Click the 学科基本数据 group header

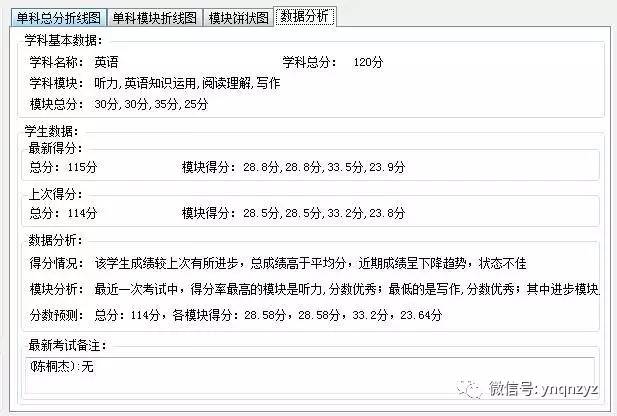coord(63,41)
